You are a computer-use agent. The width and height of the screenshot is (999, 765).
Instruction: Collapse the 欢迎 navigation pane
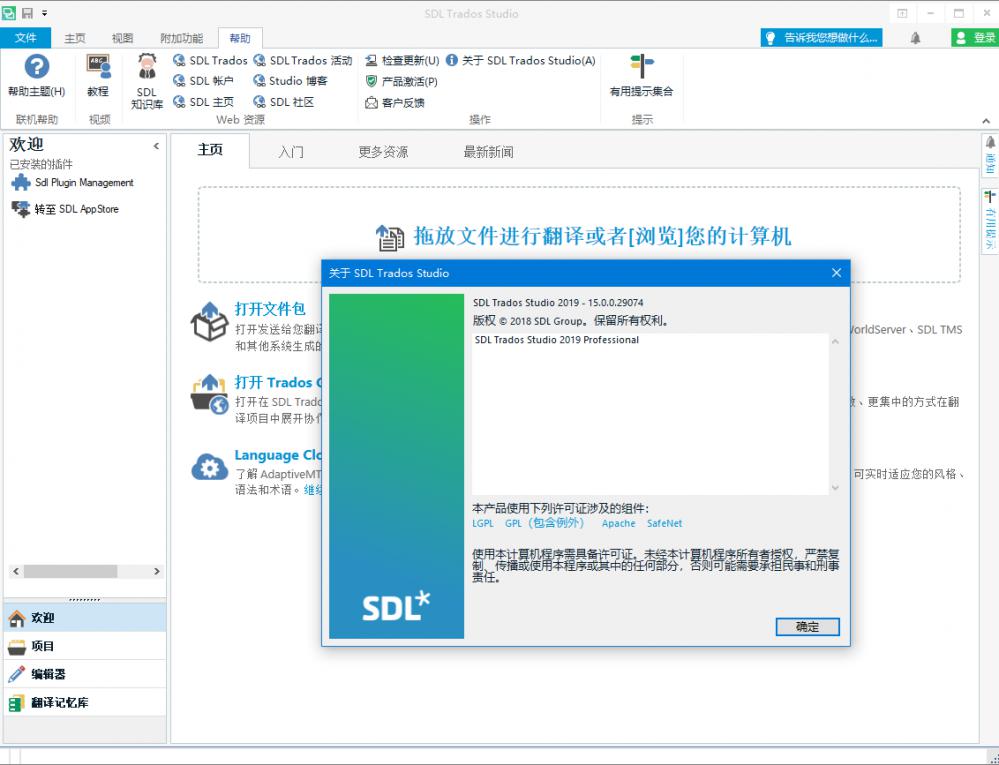156,146
